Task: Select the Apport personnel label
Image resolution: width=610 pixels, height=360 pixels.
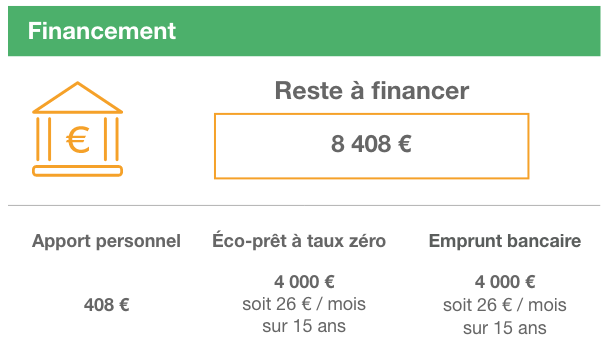Action: pos(106,241)
